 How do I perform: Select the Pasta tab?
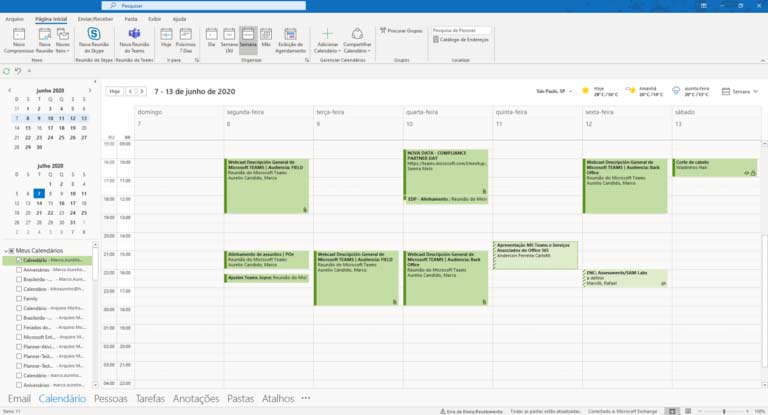tap(131, 19)
